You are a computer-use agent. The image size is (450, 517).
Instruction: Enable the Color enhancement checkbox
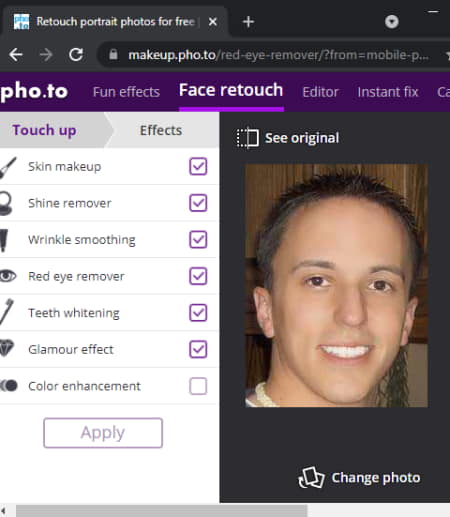coord(198,386)
